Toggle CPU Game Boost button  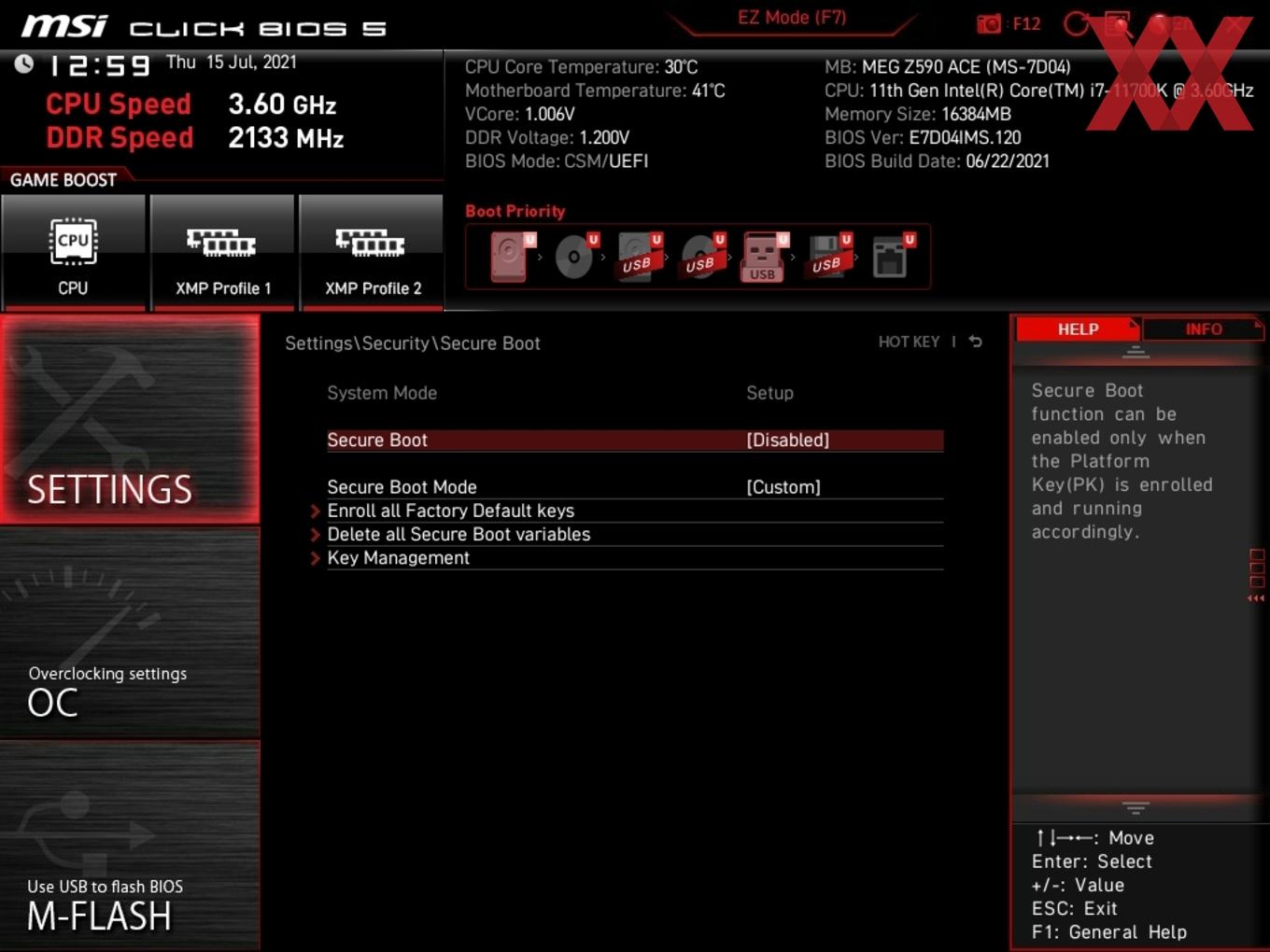(73, 252)
